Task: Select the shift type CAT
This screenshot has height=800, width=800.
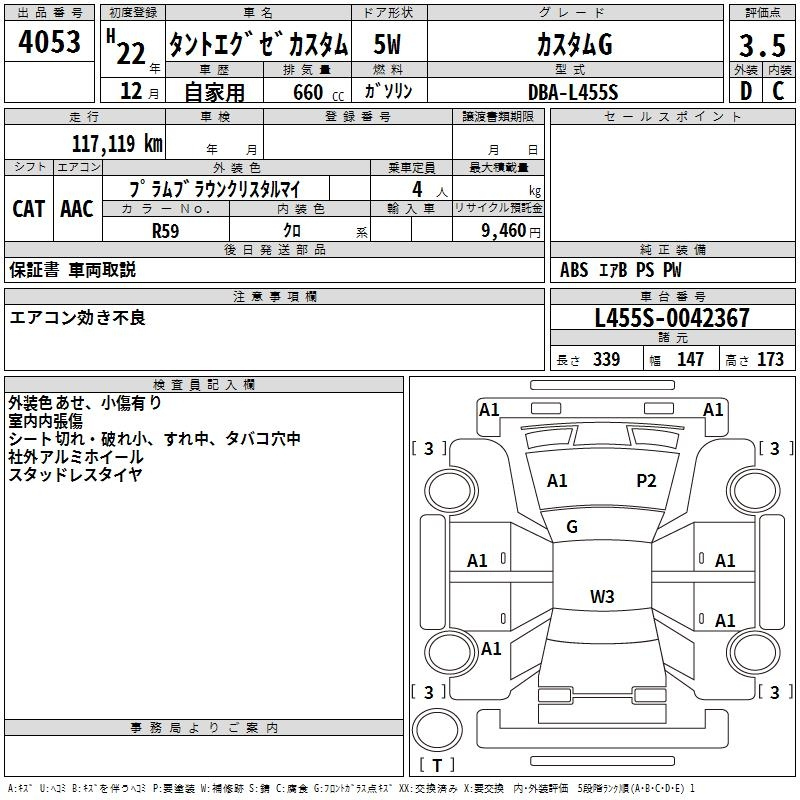Action: (x=29, y=209)
